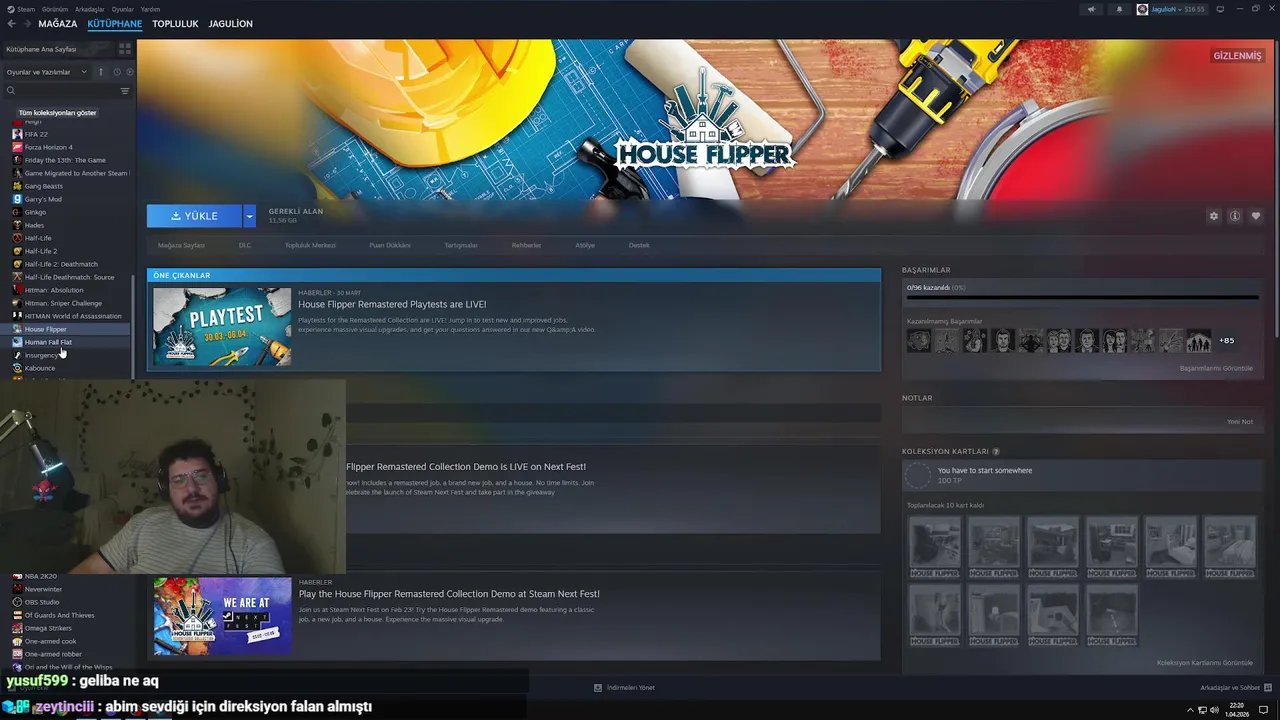Open the notifications bell icon
Image resolution: width=1280 pixels, height=720 pixels.
click(x=1119, y=9)
